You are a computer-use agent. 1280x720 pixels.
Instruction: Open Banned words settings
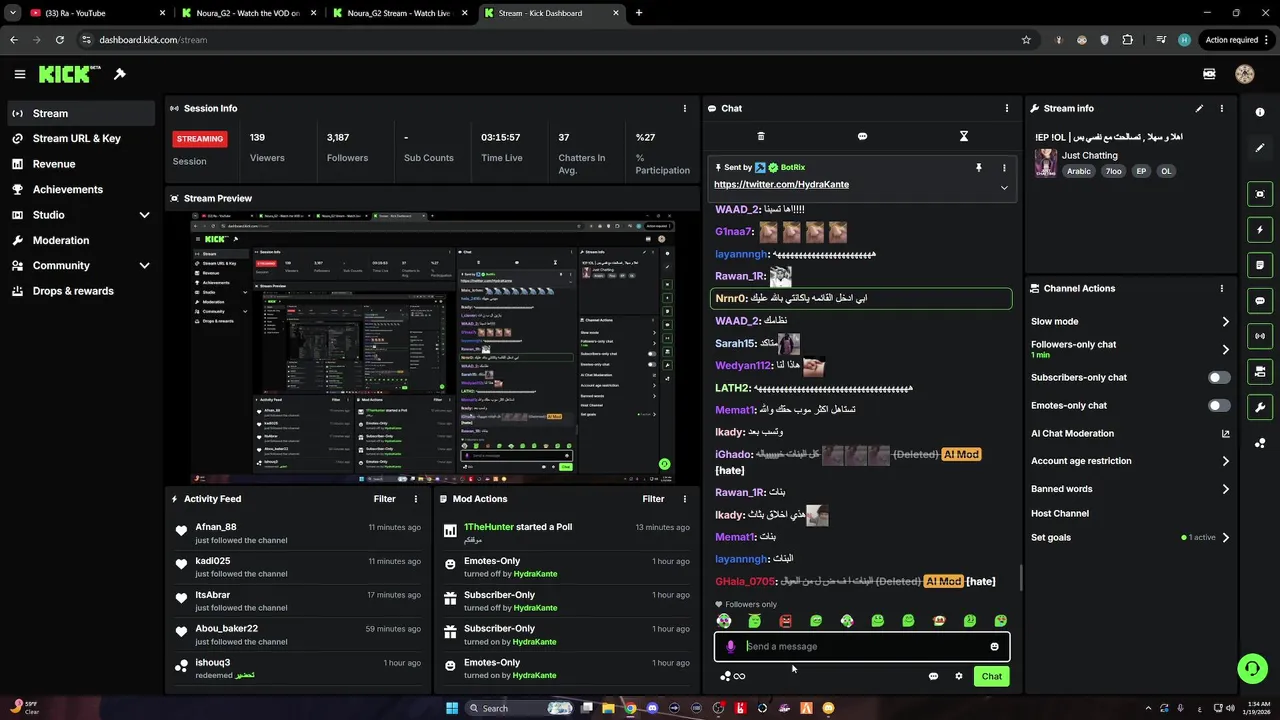[x=1130, y=489]
